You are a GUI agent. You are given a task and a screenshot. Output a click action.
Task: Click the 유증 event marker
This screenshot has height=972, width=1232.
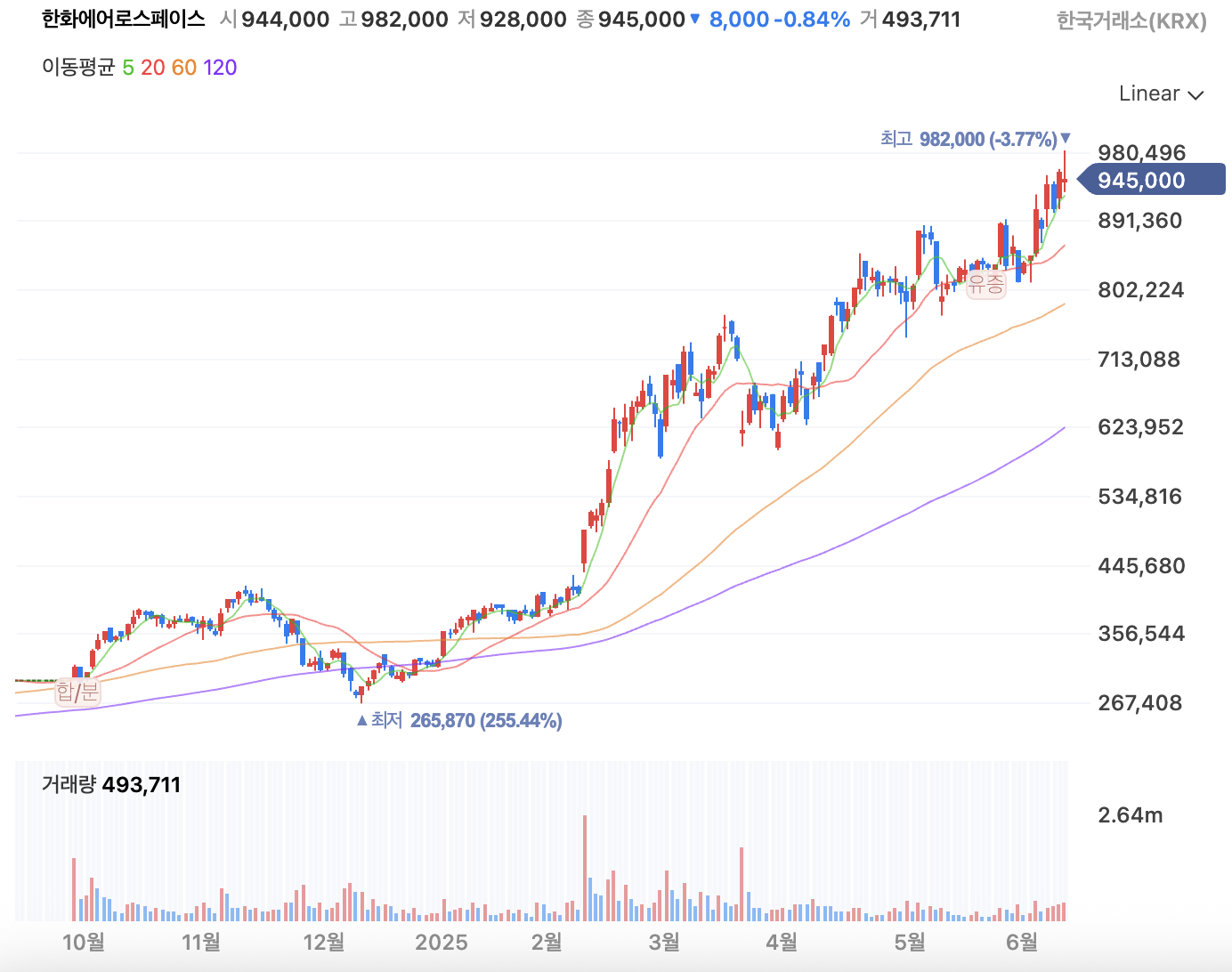pyautogui.click(x=986, y=285)
